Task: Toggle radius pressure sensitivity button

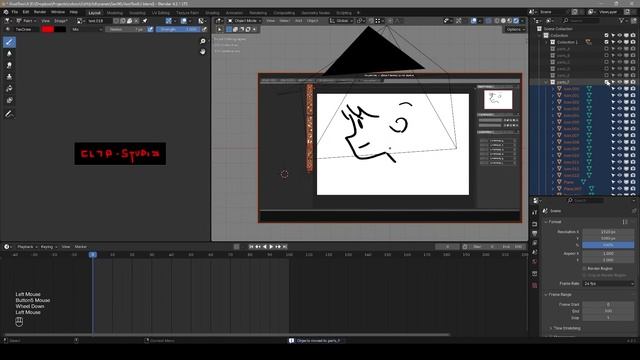Action: (x=150, y=29)
